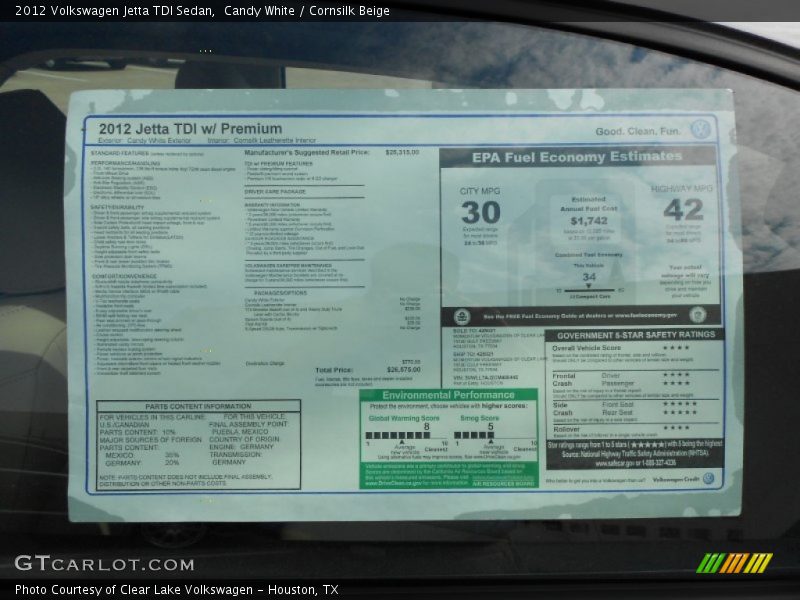Click the MSRP amount $25,315.00
Image resolution: width=800 pixels, height=600 pixels.
click(402, 152)
